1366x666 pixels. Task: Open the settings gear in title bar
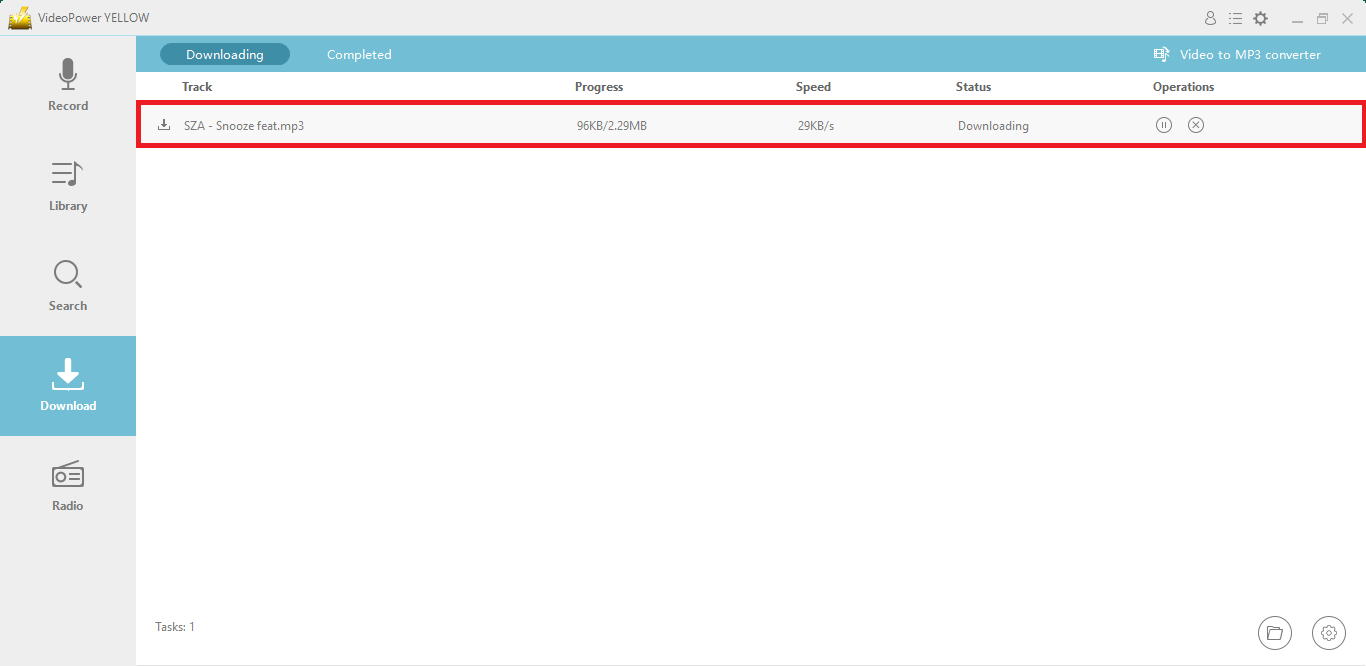pos(1261,18)
